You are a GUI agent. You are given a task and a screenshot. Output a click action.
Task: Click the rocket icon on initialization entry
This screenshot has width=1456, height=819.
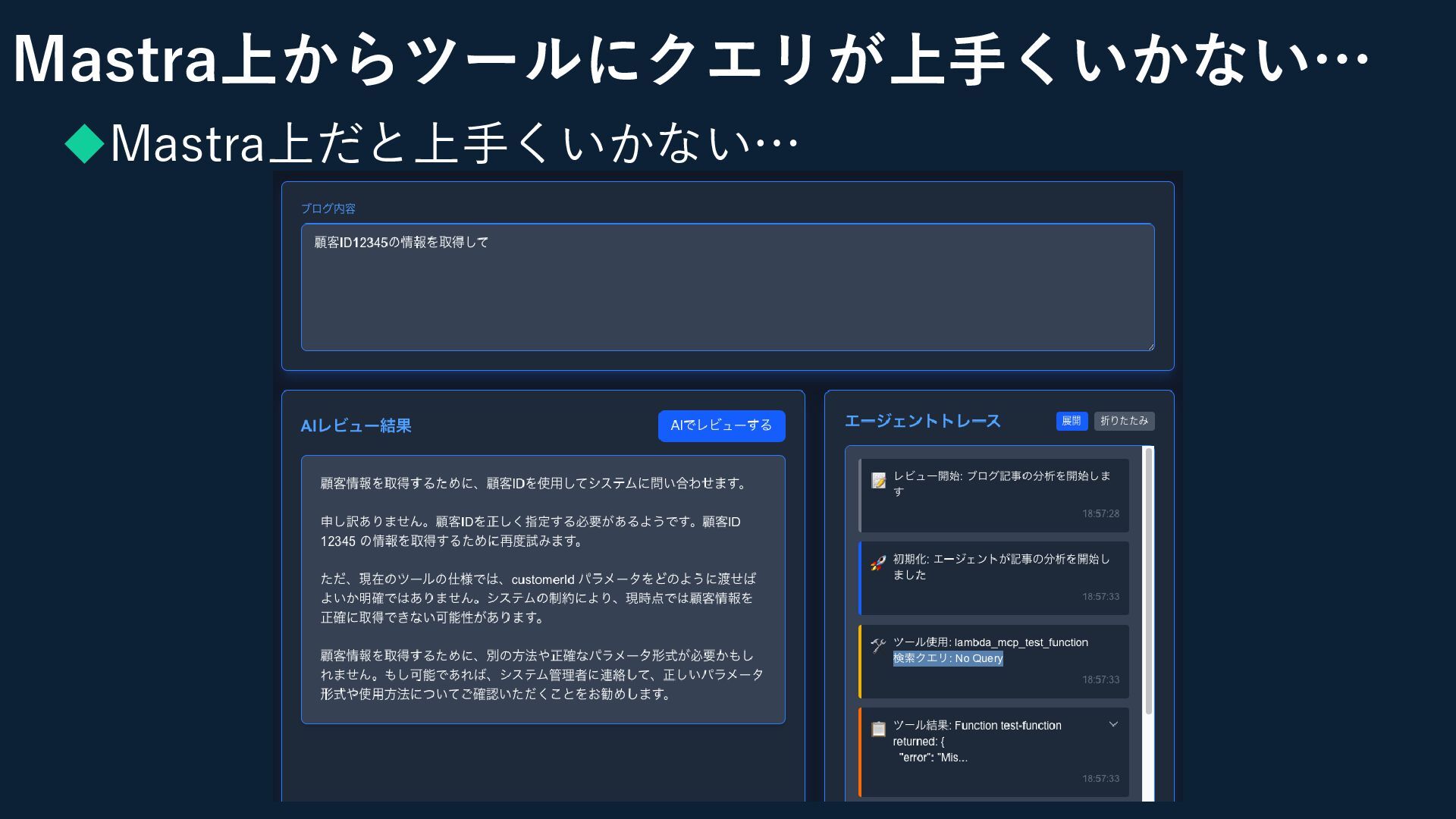pyautogui.click(x=878, y=563)
